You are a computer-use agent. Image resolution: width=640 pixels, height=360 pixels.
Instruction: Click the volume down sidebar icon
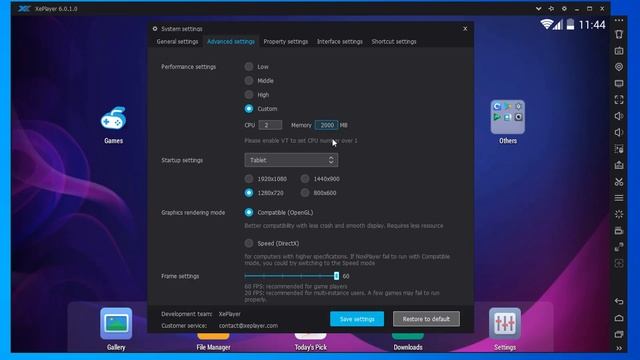click(x=619, y=132)
